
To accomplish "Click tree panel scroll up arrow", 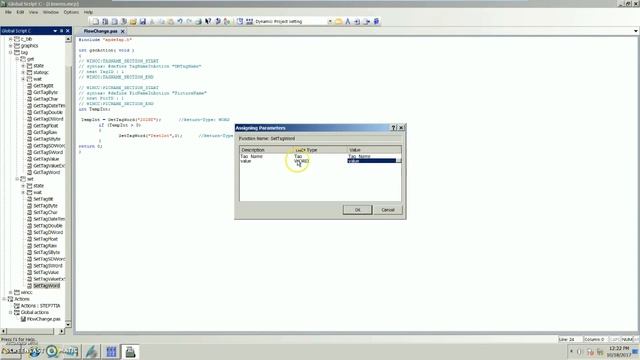I will [x=68, y=39].
